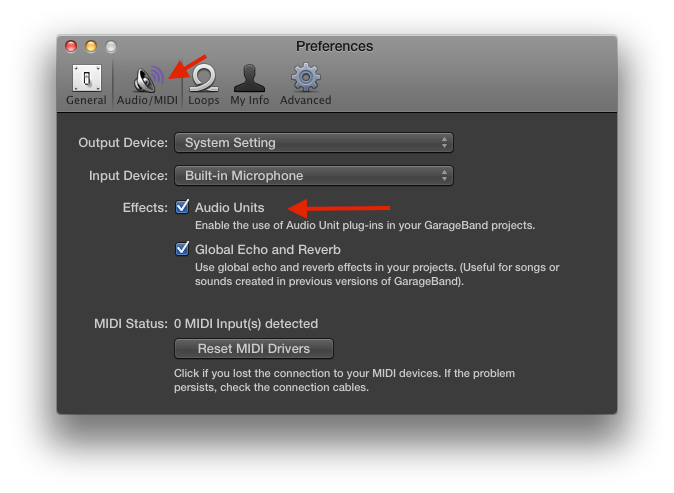Click the red close window button
Viewport: 674px width, 493px height.
[71, 46]
